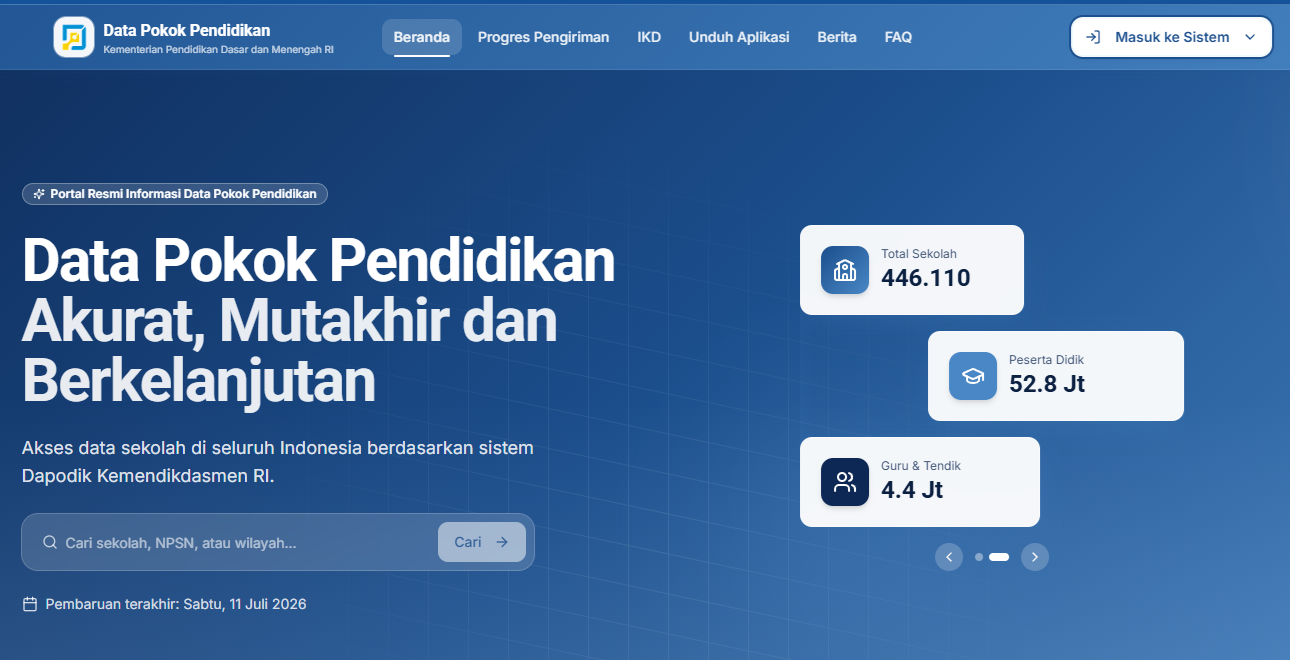
Task: Open Progres Pengiriman menu item
Action: pos(543,37)
